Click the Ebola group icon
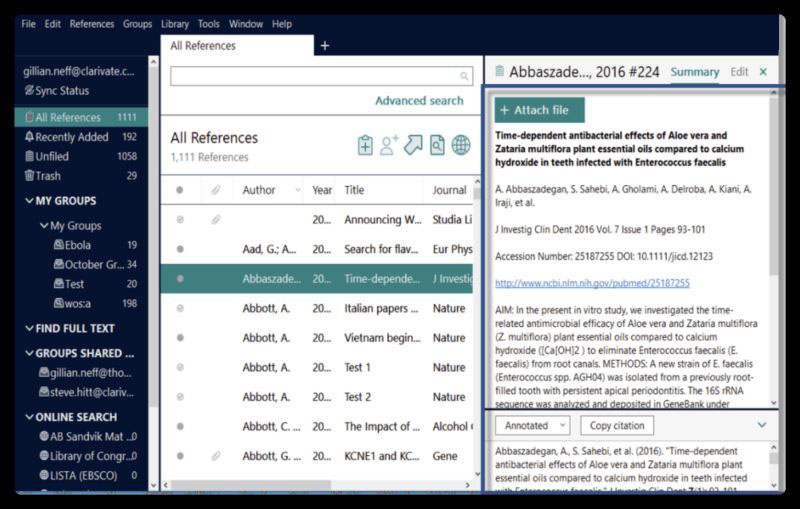The image size is (800, 509). [59, 245]
